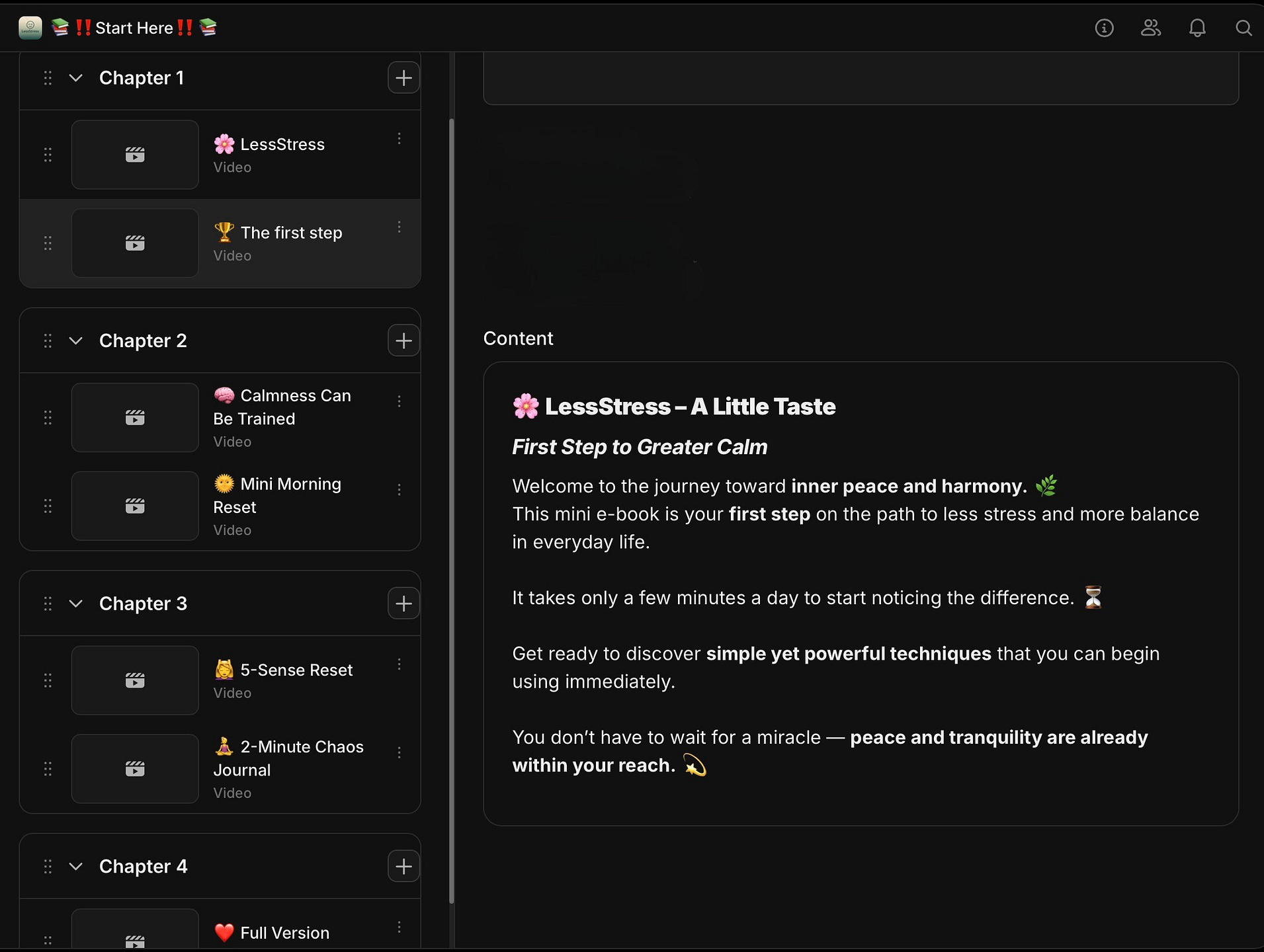This screenshot has width=1264, height=952.
Task: Open the 5-Sense Reset thumbnail
Action: (x=135, y=680)
